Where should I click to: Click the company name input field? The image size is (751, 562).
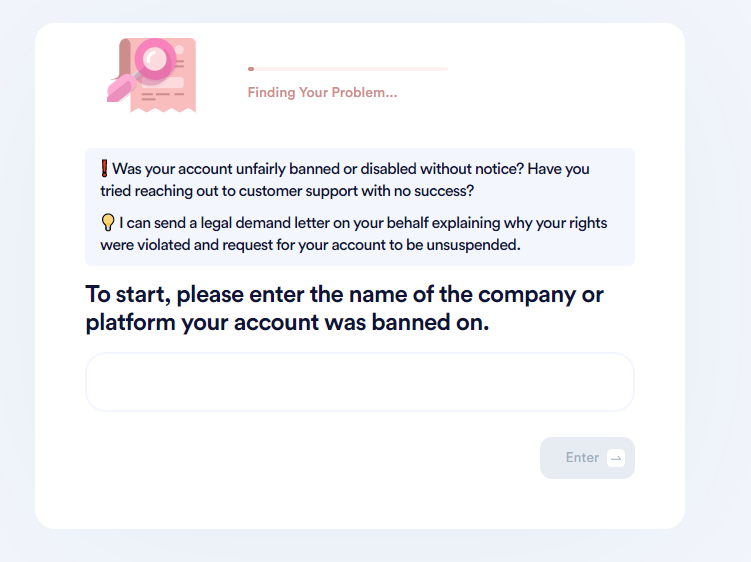pyautogui.click(x=360, y=382)
